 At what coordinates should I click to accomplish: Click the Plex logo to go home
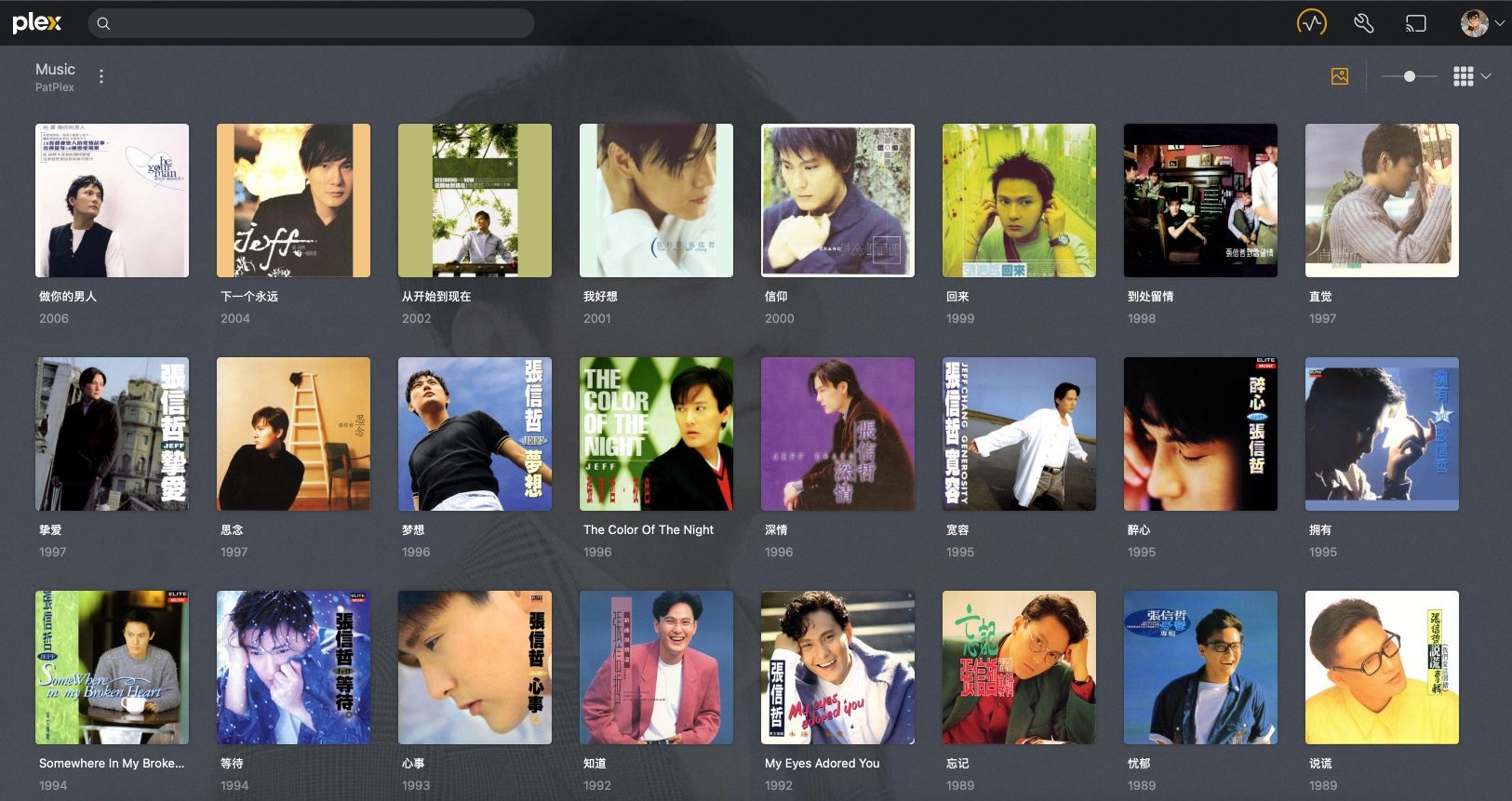click(x=37, y=23)
